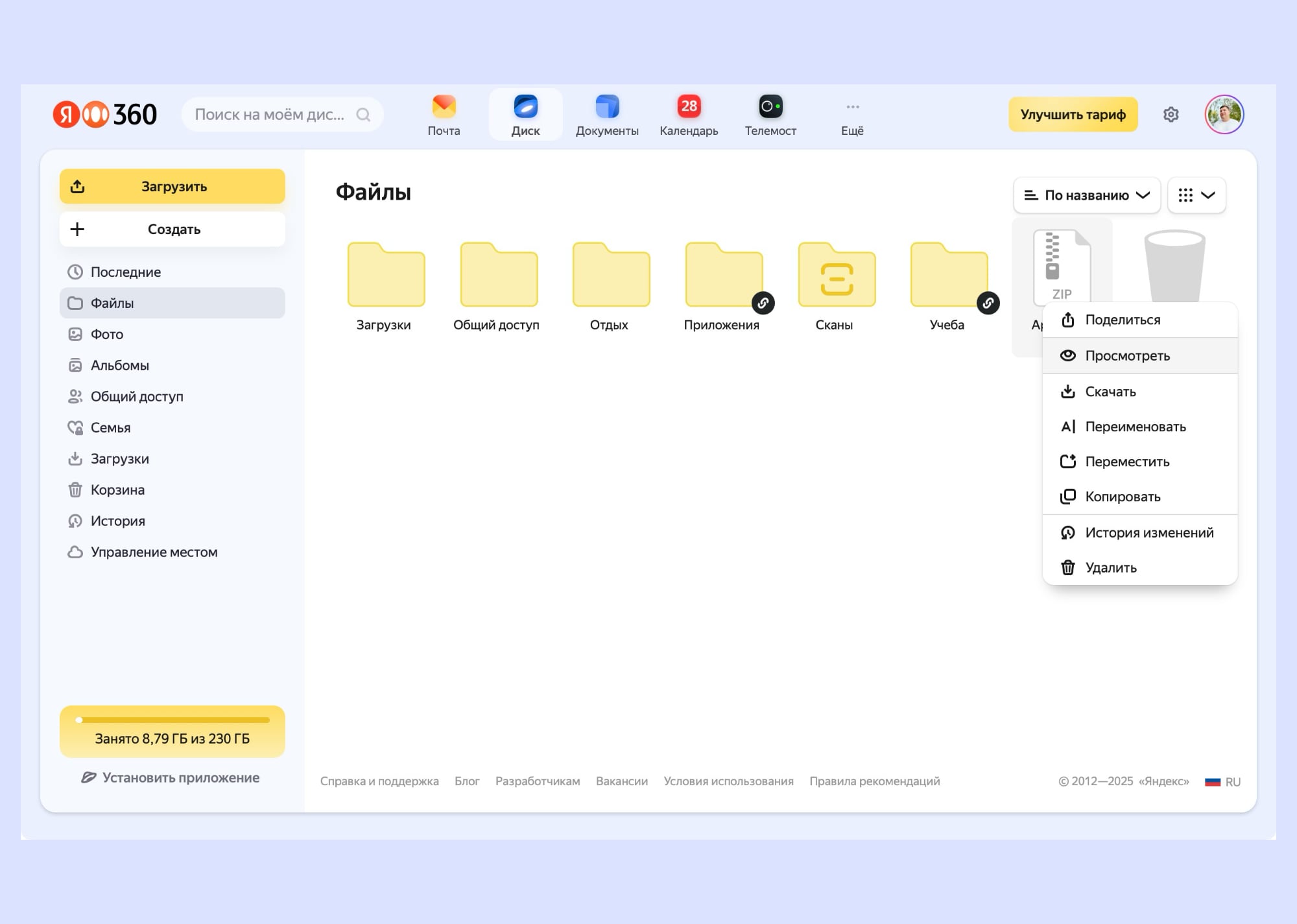Choose Просмотреть in context menu
Screen dimensions: 1297x924
[1127, 355]
